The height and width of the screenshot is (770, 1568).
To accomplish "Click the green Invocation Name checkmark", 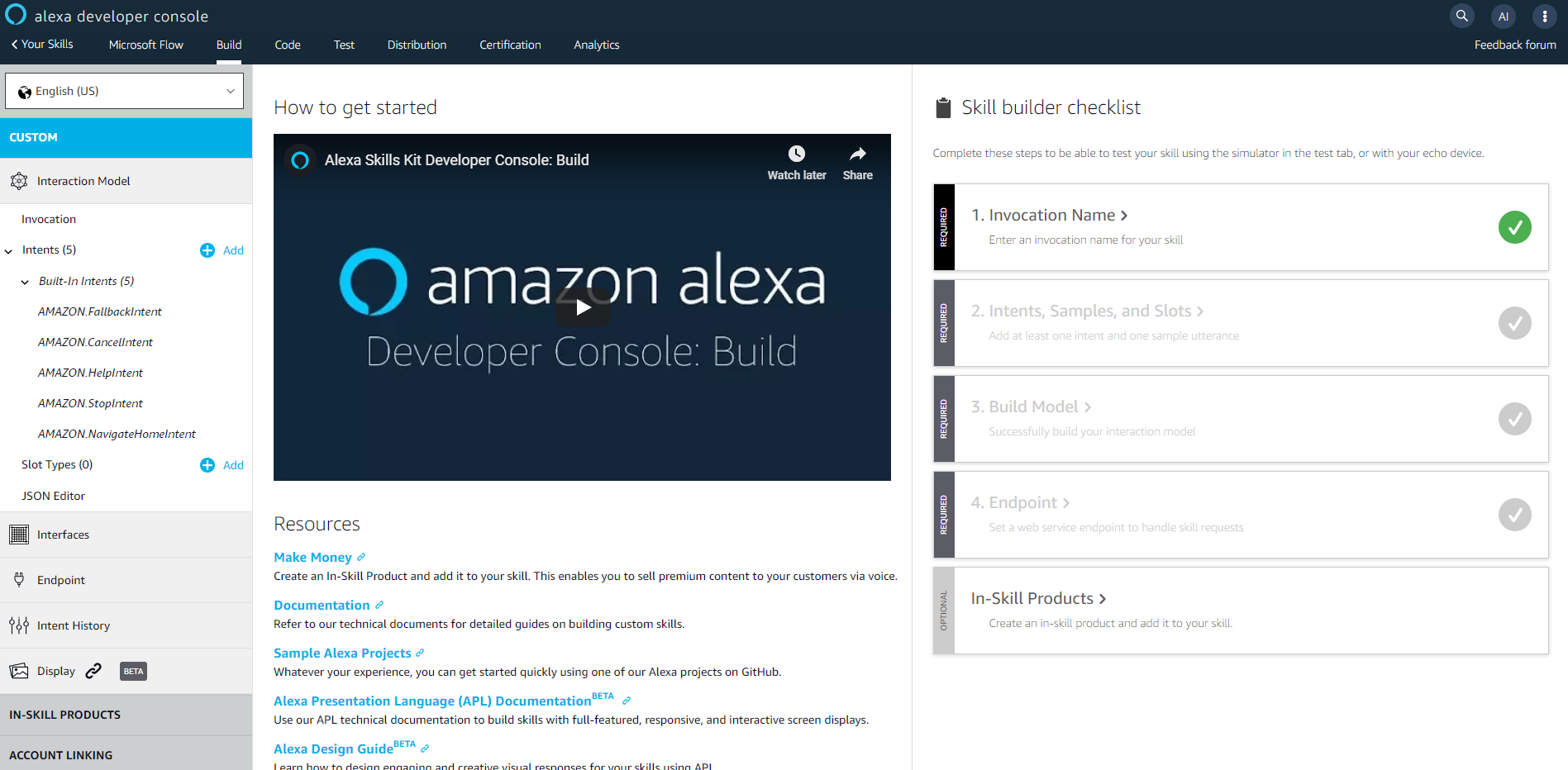I will [1514, 227].
